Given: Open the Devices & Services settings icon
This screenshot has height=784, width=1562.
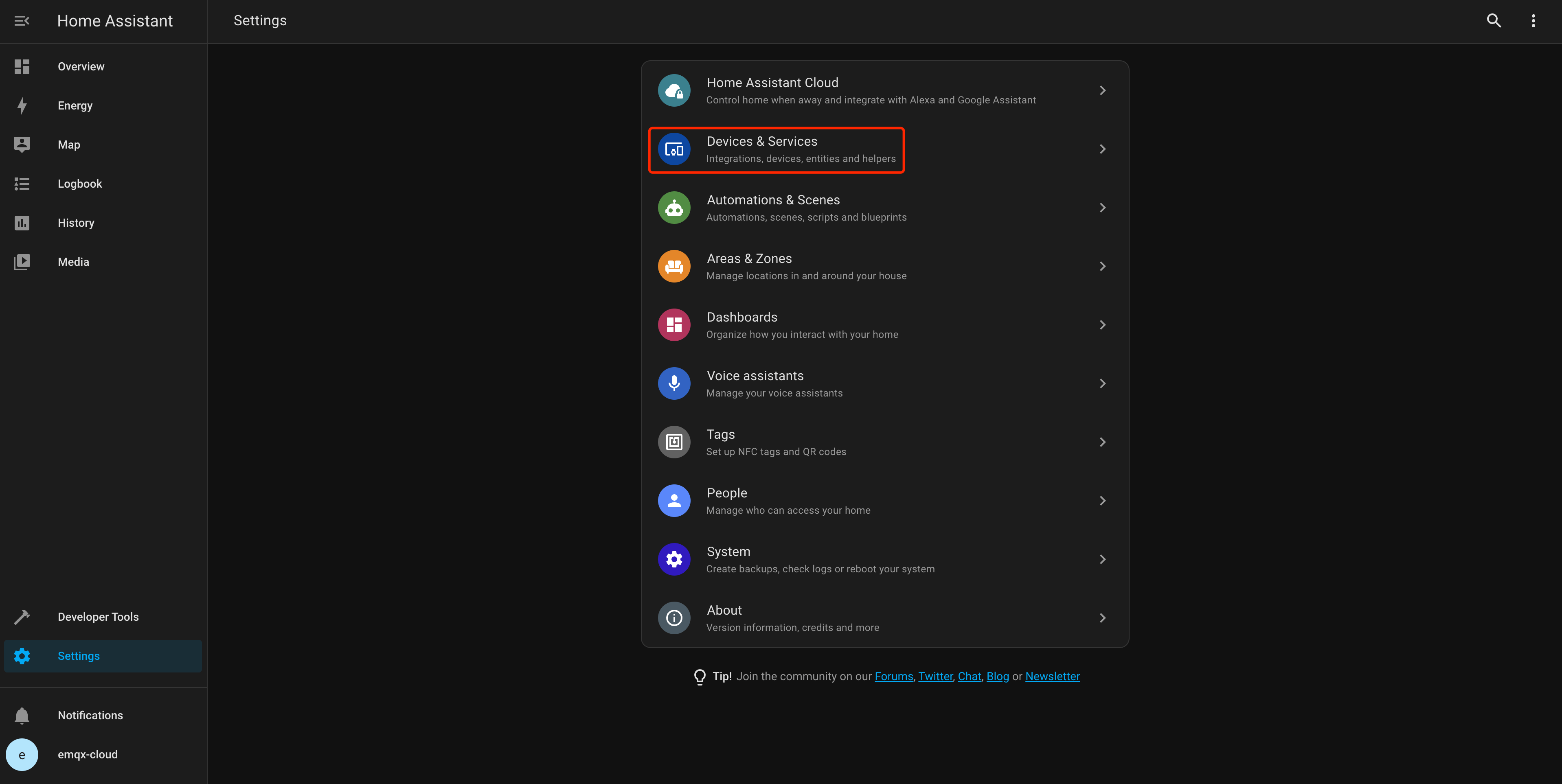Looking at the screenshot, I should (x=674, y=149).
